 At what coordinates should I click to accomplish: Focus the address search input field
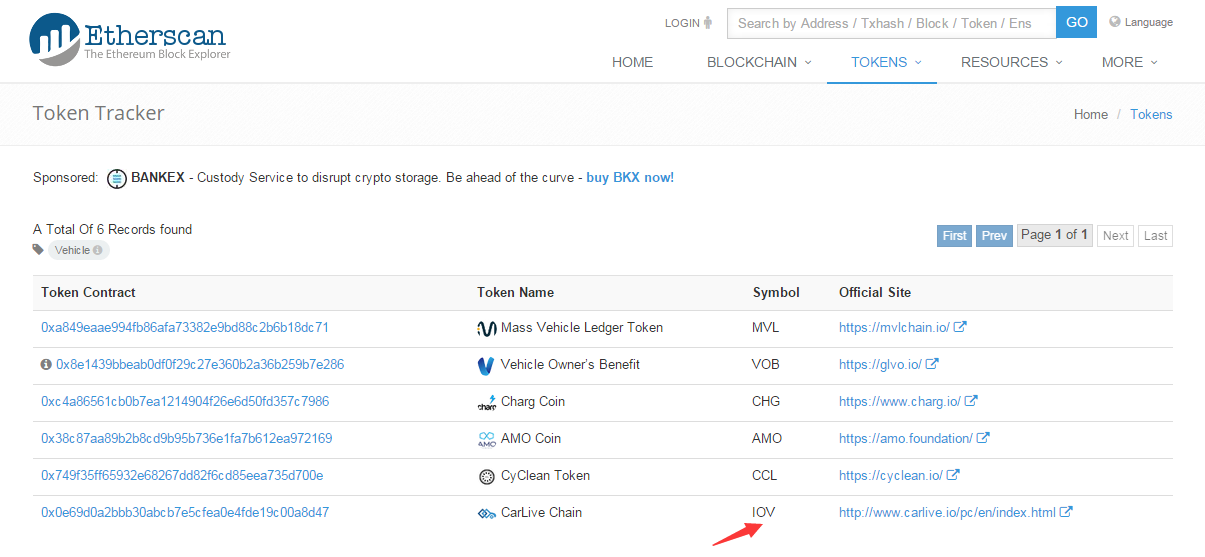(891, 23)
